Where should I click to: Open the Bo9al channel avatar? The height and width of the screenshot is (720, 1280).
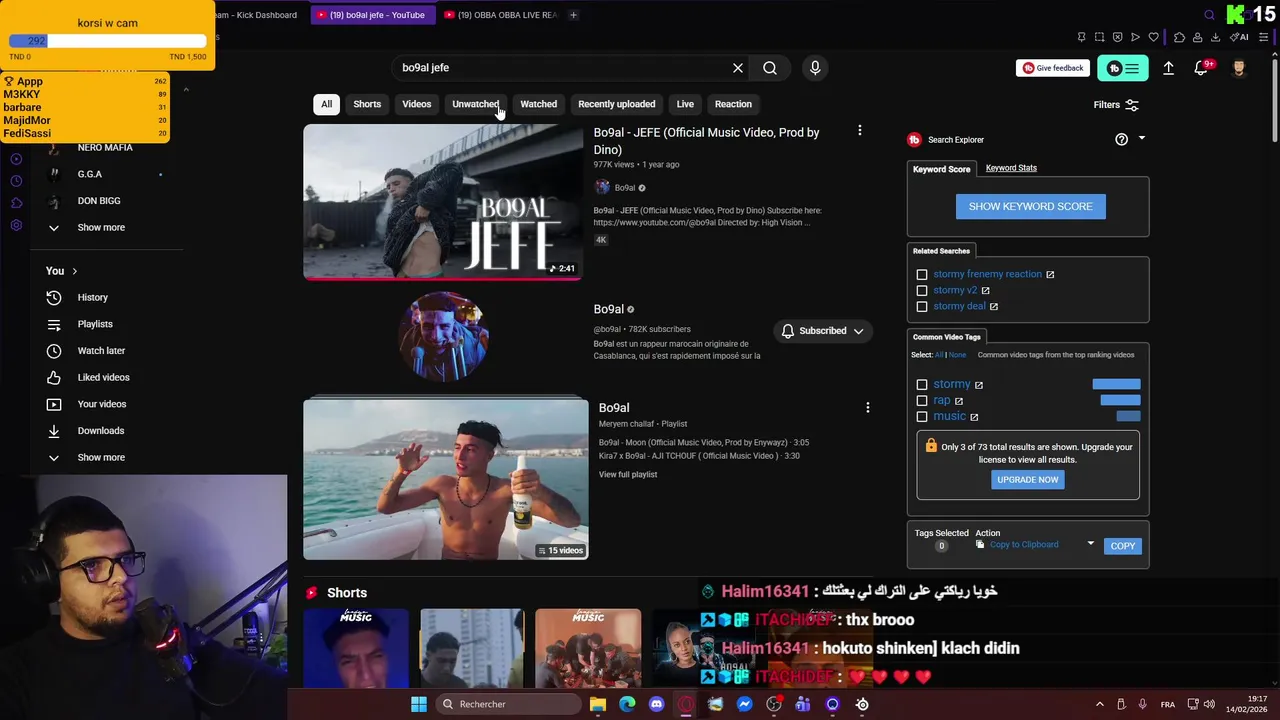[x=443, y=336]
